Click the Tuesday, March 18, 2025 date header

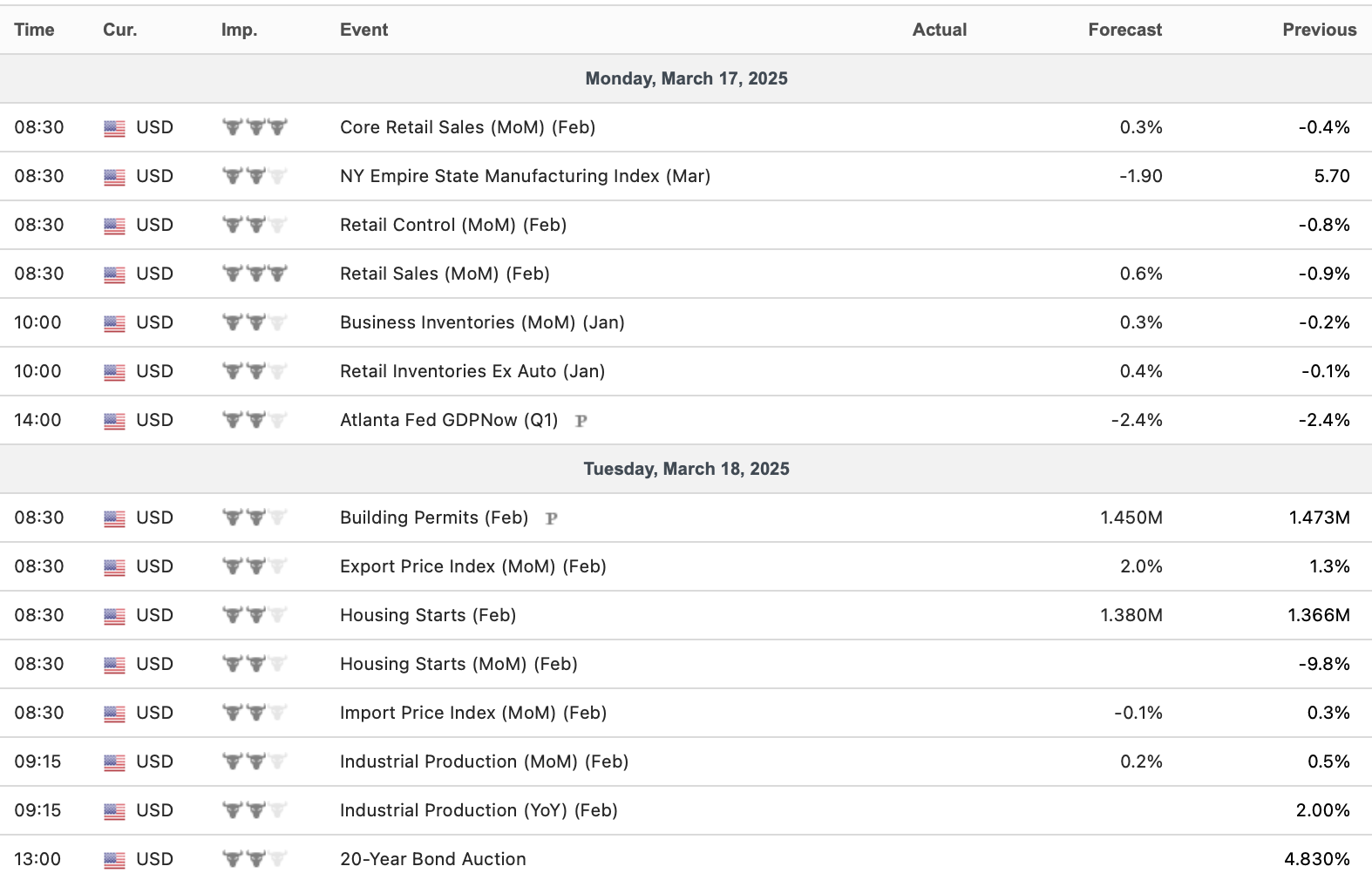click(x=686, y=469)
